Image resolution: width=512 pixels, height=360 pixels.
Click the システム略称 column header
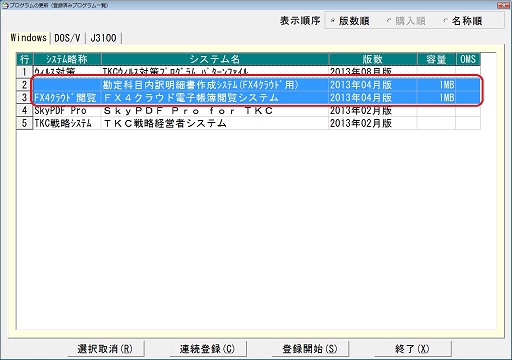click(67, 59)
